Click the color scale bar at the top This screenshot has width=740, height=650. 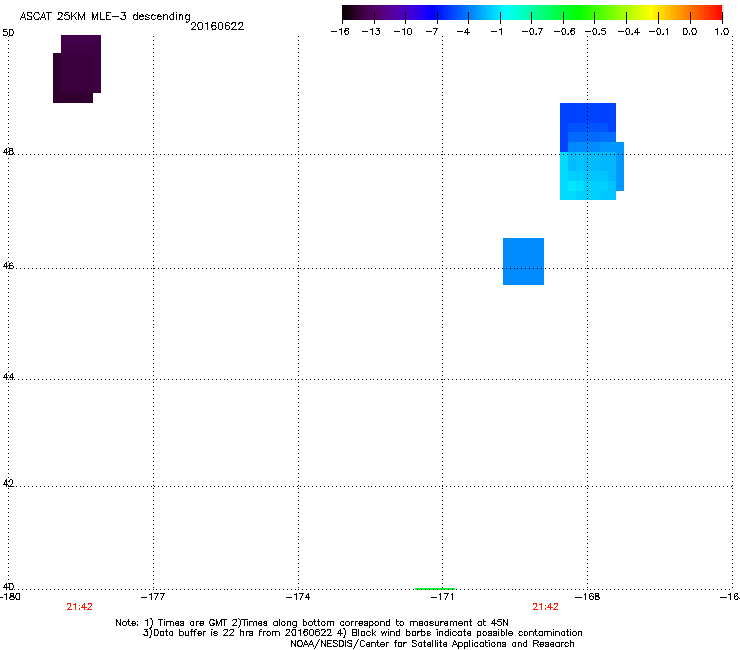[x=532, y=13]
